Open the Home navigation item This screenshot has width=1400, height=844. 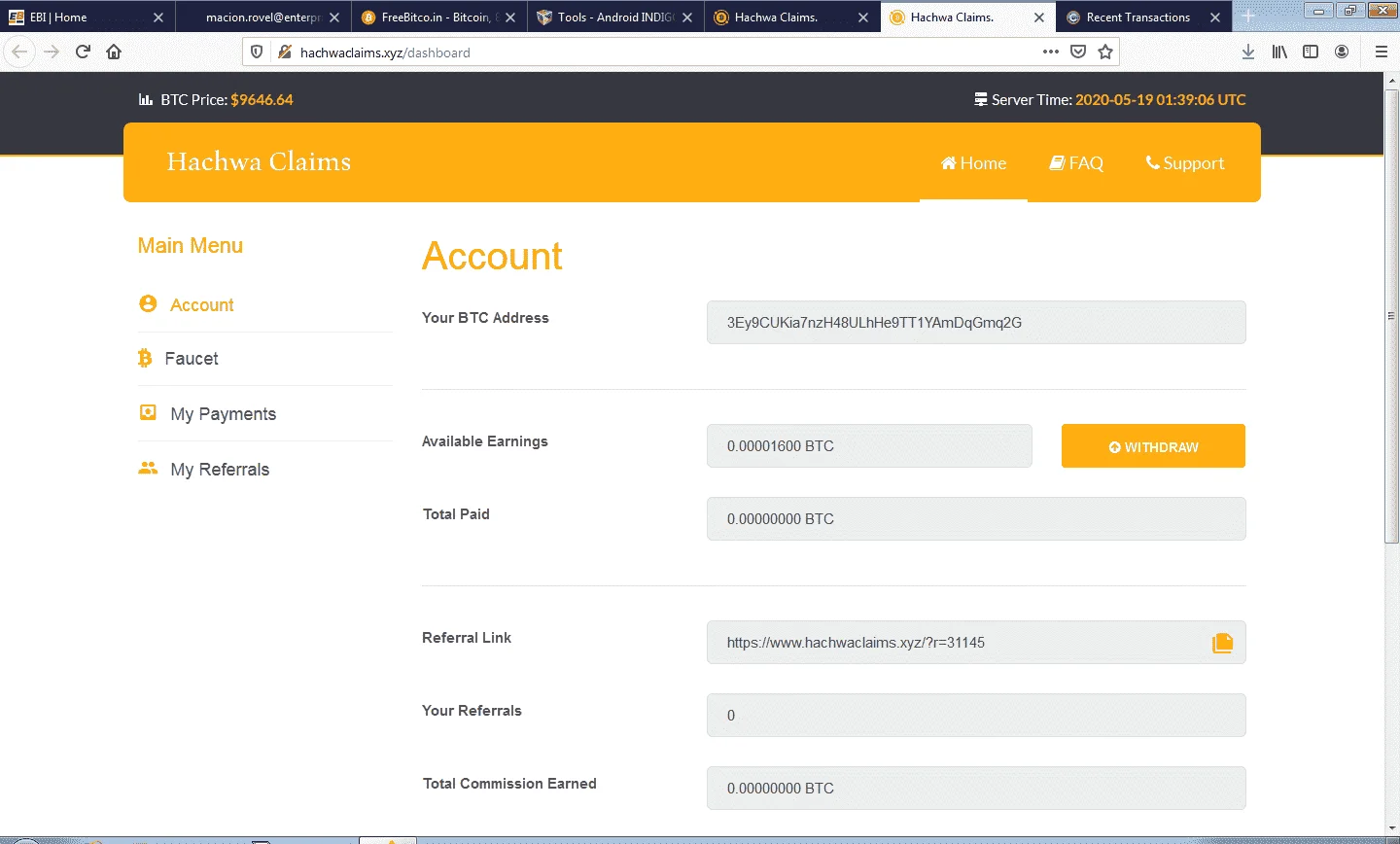click(x=973, y=163)
